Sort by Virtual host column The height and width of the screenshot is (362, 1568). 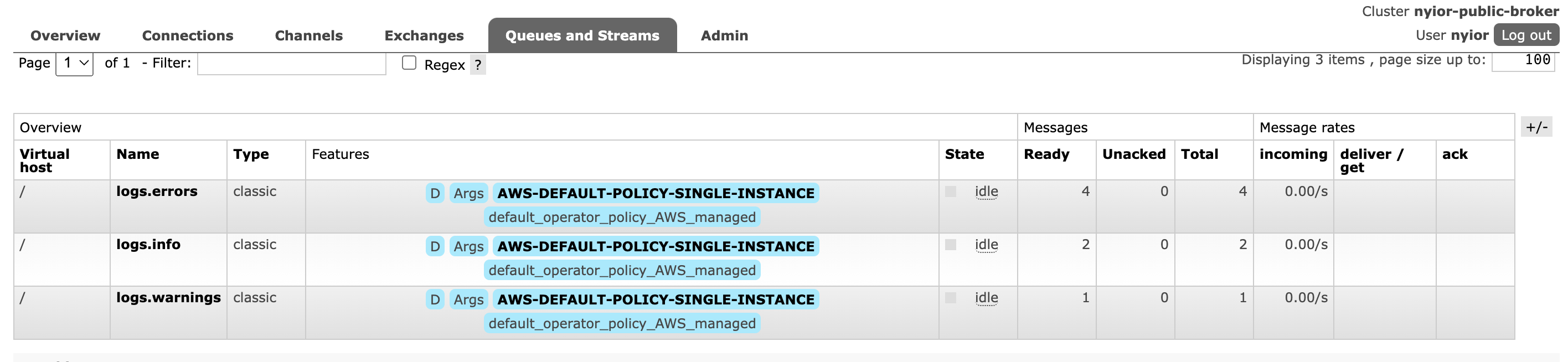44,161
